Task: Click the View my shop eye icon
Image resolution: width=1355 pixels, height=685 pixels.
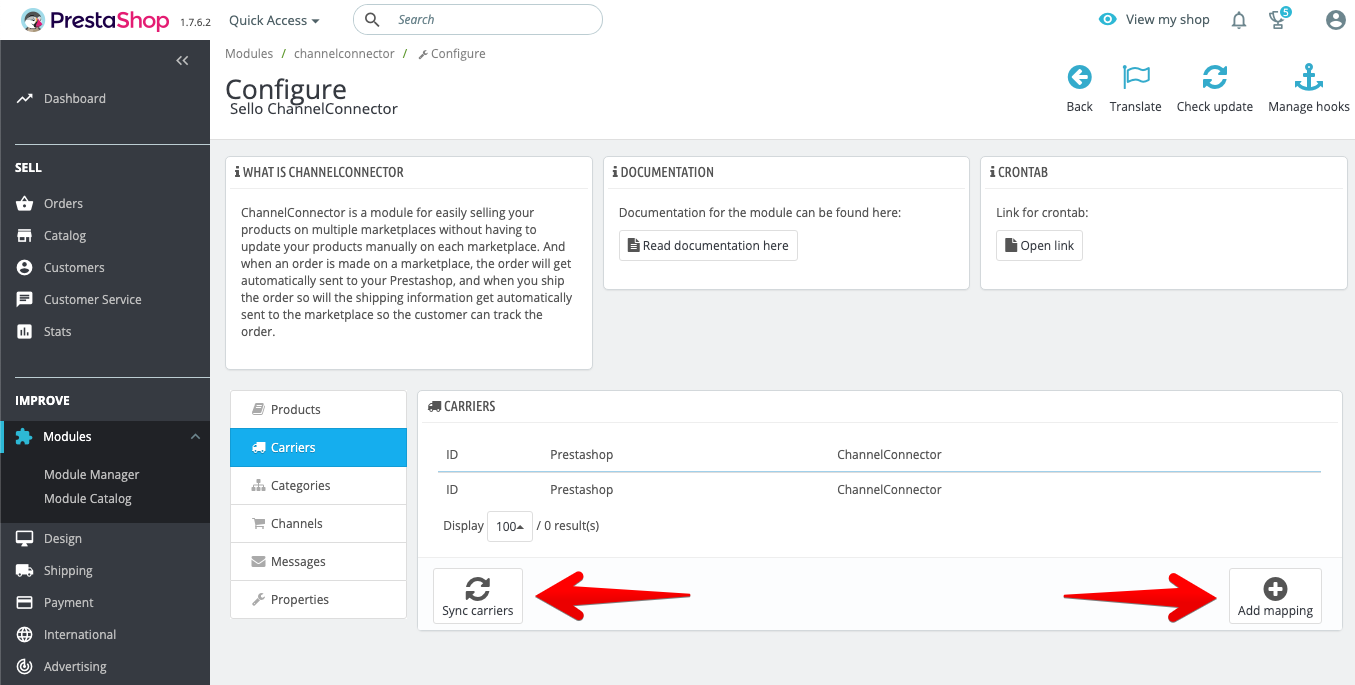Action: coord(1107,20)
